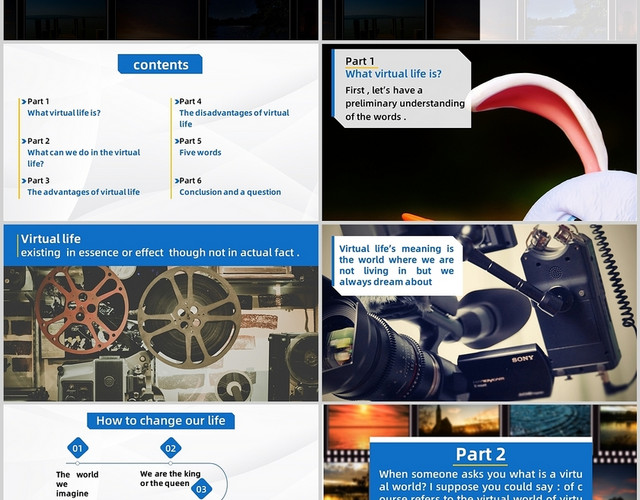Viewport: 640px width, 500px height.
Task: Click 'Part 5' label in contents list
Action: tap(190, 141)
